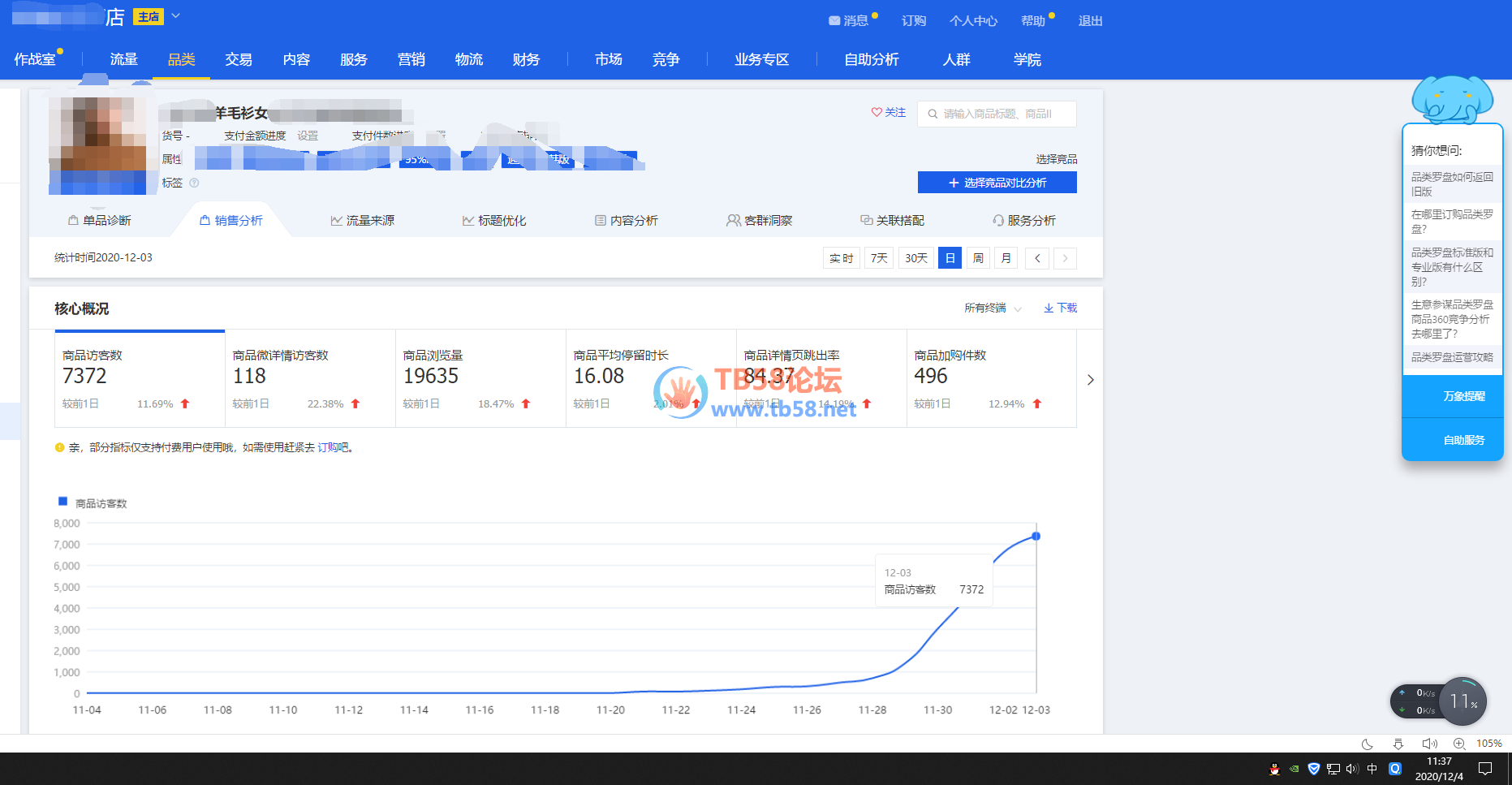Follow the 订购 link in the notice
The width and height of the screenshot is (1512, 785).
click(x=327, y=447)
